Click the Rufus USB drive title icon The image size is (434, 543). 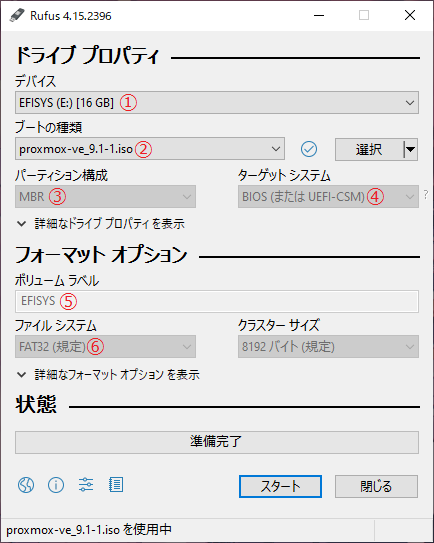(x=17, y=15)
